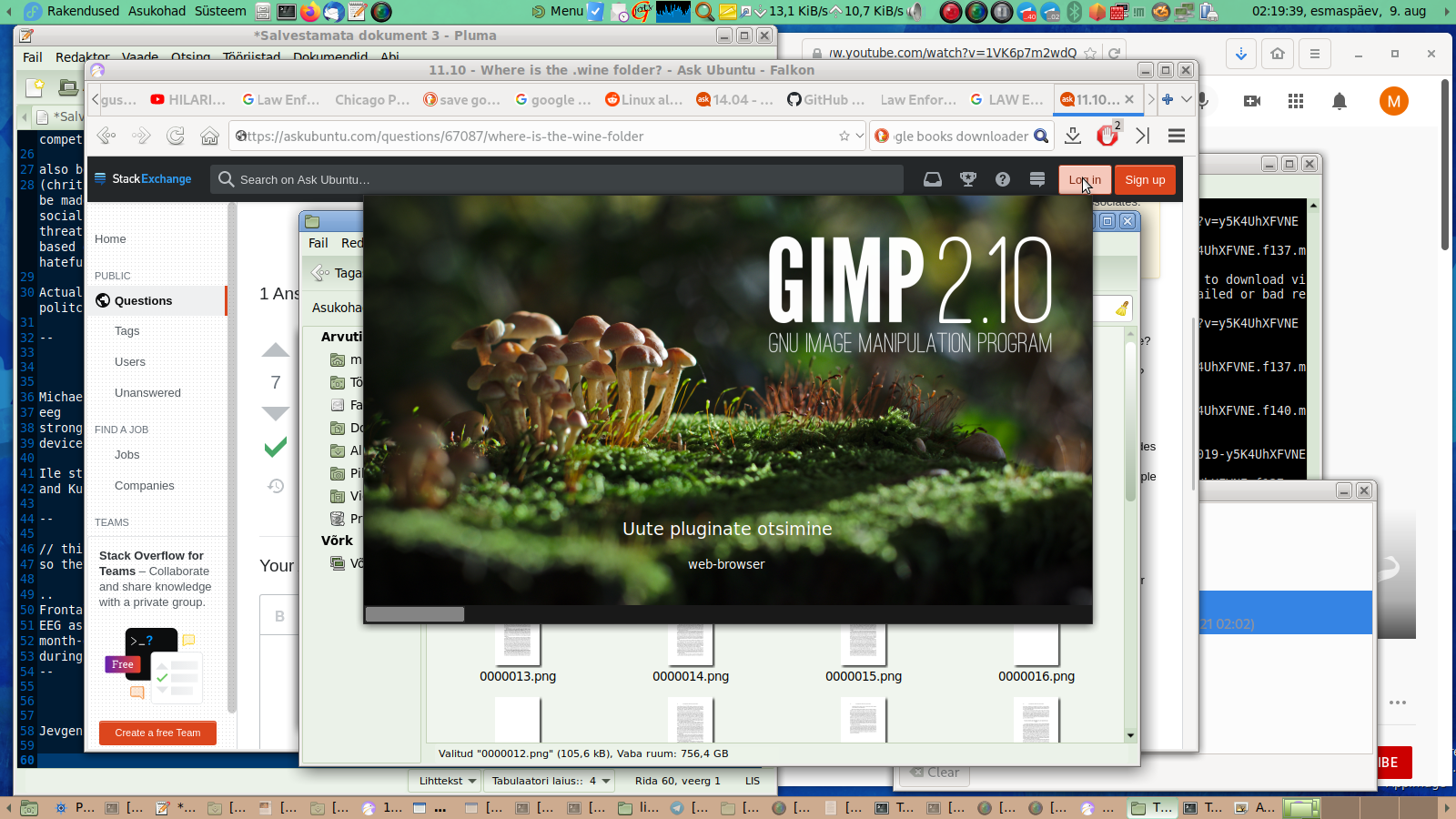Launch terminal from the top panel
The height and width of the screenshot is (819, 1456).
(287, 11)
